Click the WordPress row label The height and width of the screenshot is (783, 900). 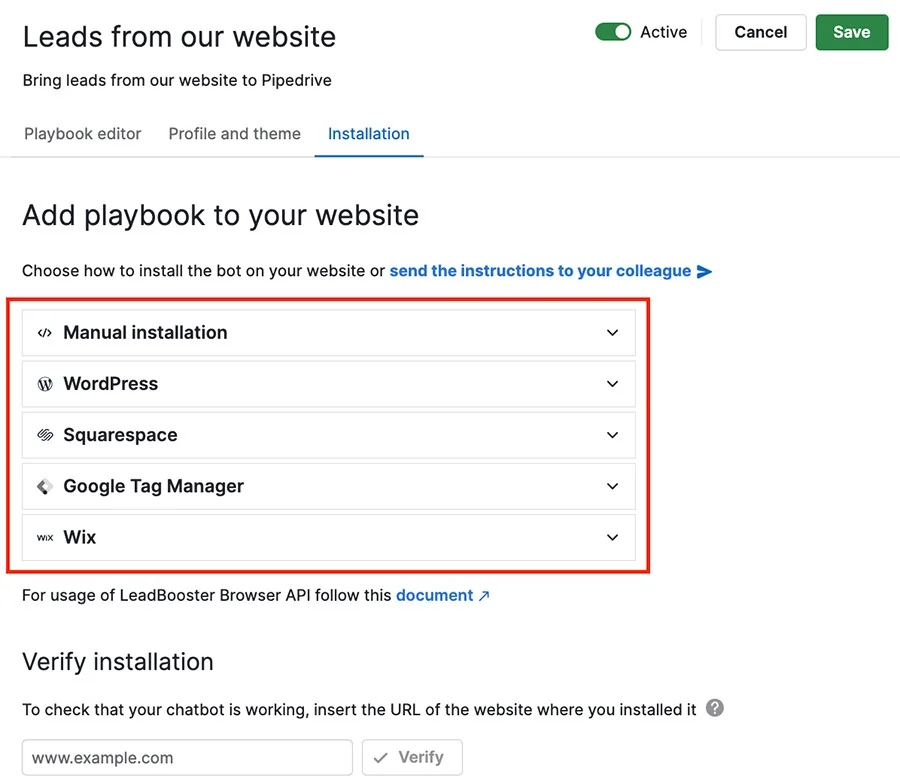[x=111, y=384]
